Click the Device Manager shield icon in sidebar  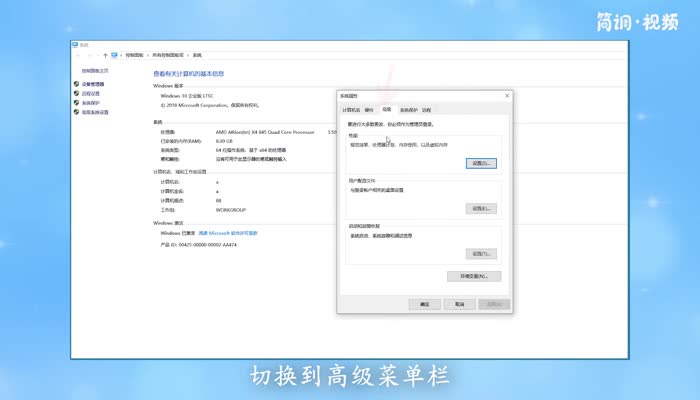[77, 84]
